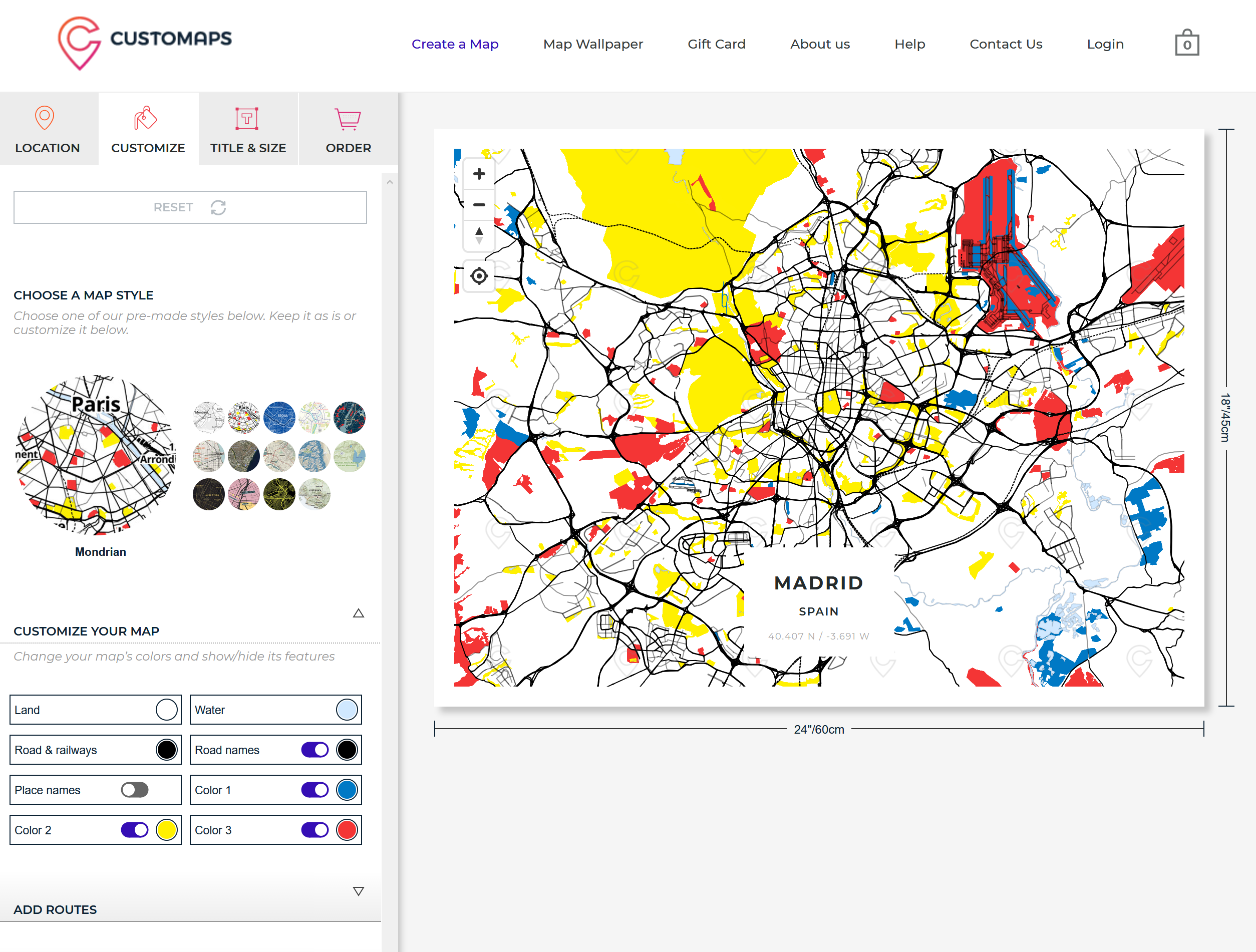1256x952 pixels.
Task: Turn off the Road names toggle
Action: [315, 750]
